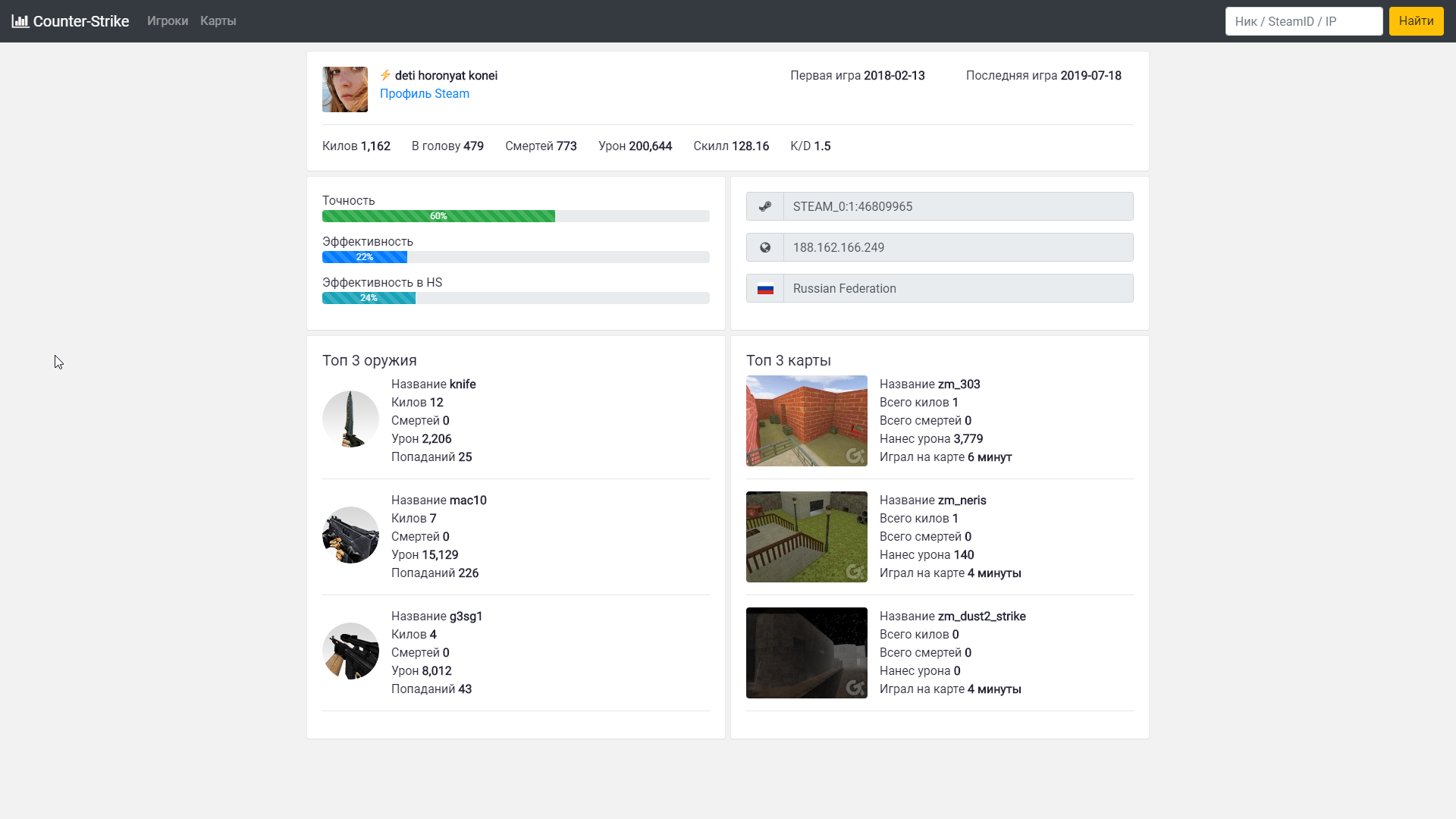Click the Смертей 773 stat
This screenshot has width=1456, height=819.
541,146
